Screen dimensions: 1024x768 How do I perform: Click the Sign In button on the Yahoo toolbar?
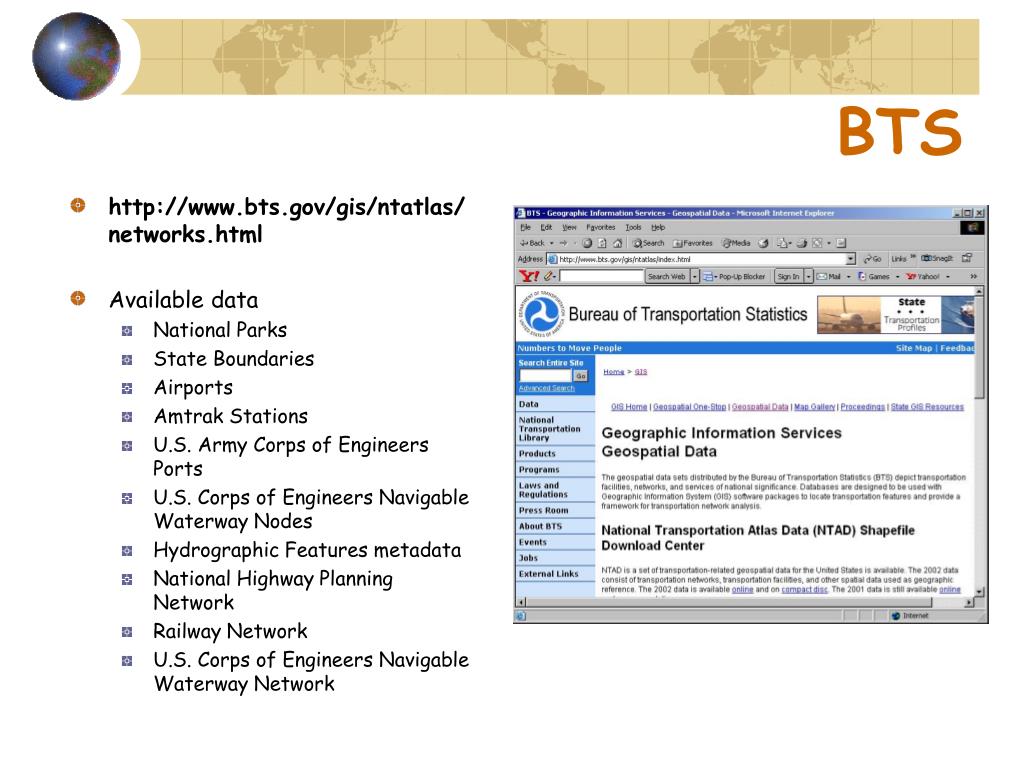(x=788, y=276)
